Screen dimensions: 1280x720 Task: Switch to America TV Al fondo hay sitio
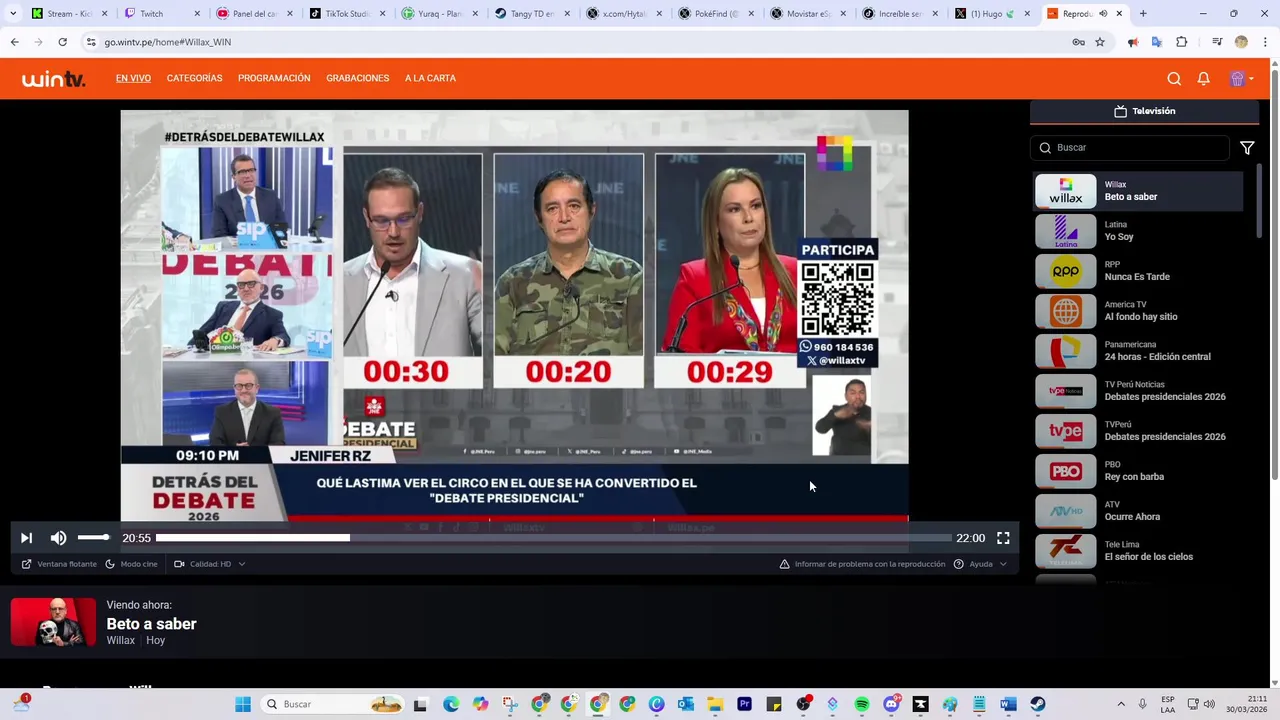(1138, 311)
